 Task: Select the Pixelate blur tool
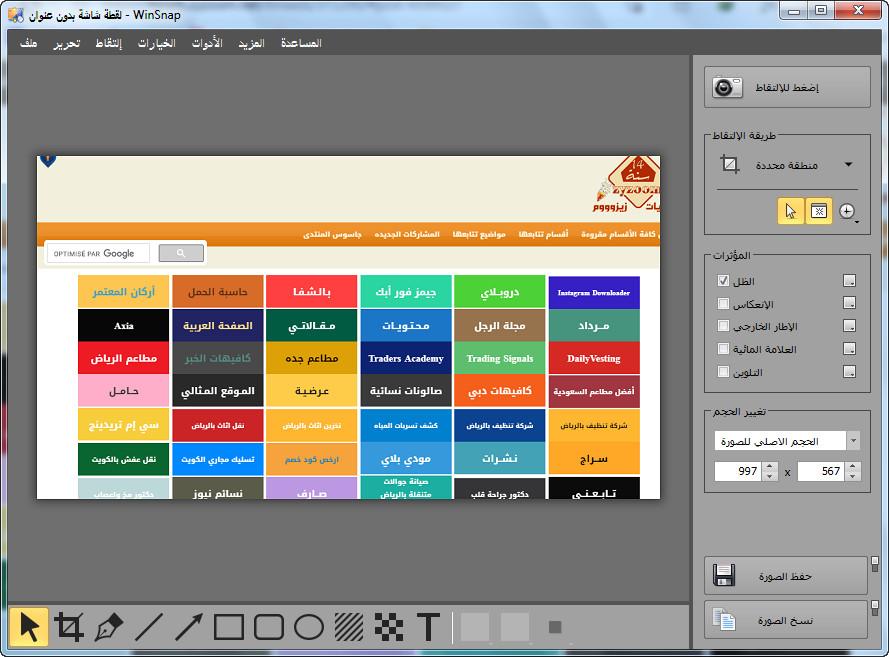[x=389, y=627]
